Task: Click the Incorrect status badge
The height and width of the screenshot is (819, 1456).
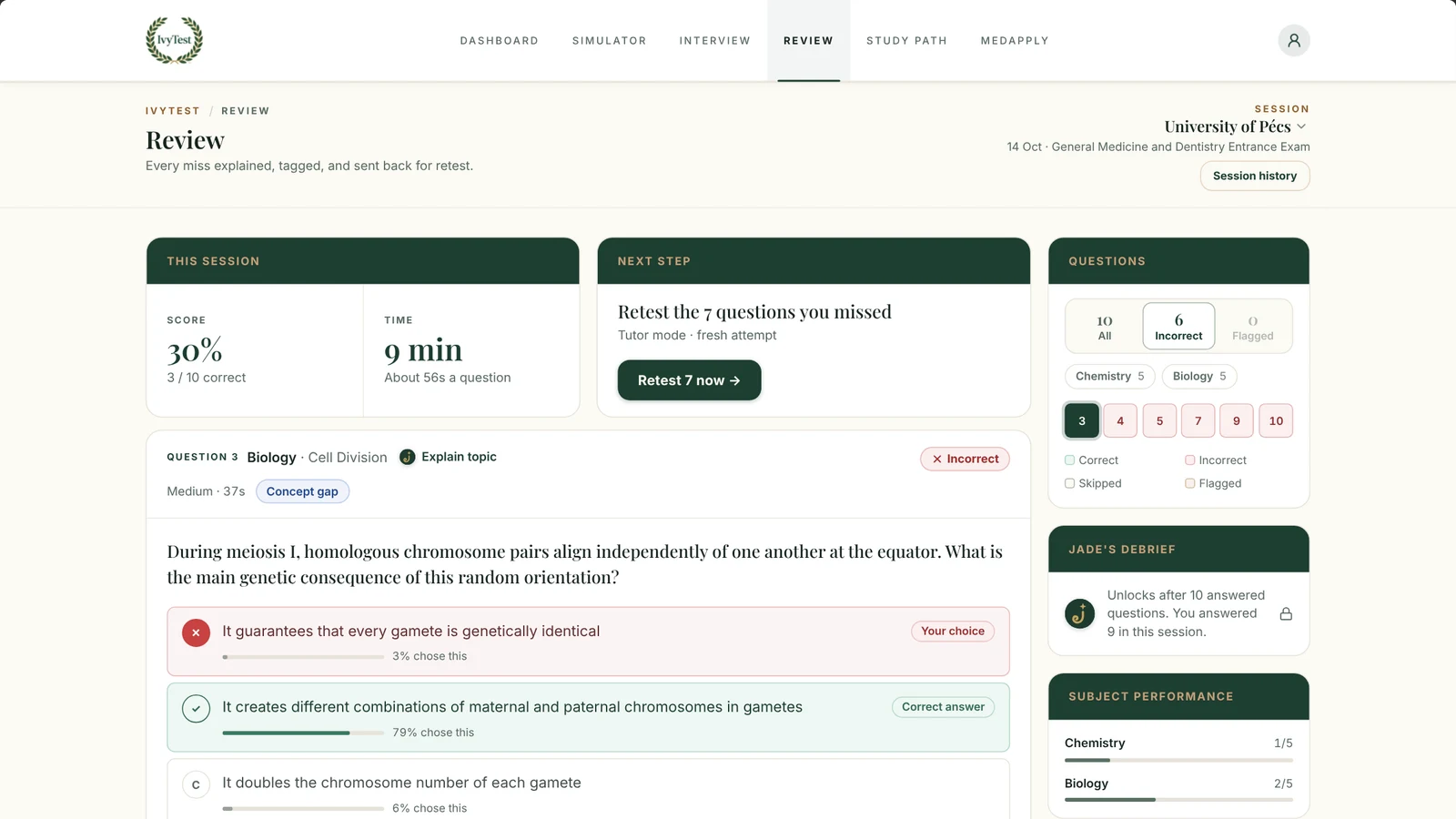Action: pos(965,459)
